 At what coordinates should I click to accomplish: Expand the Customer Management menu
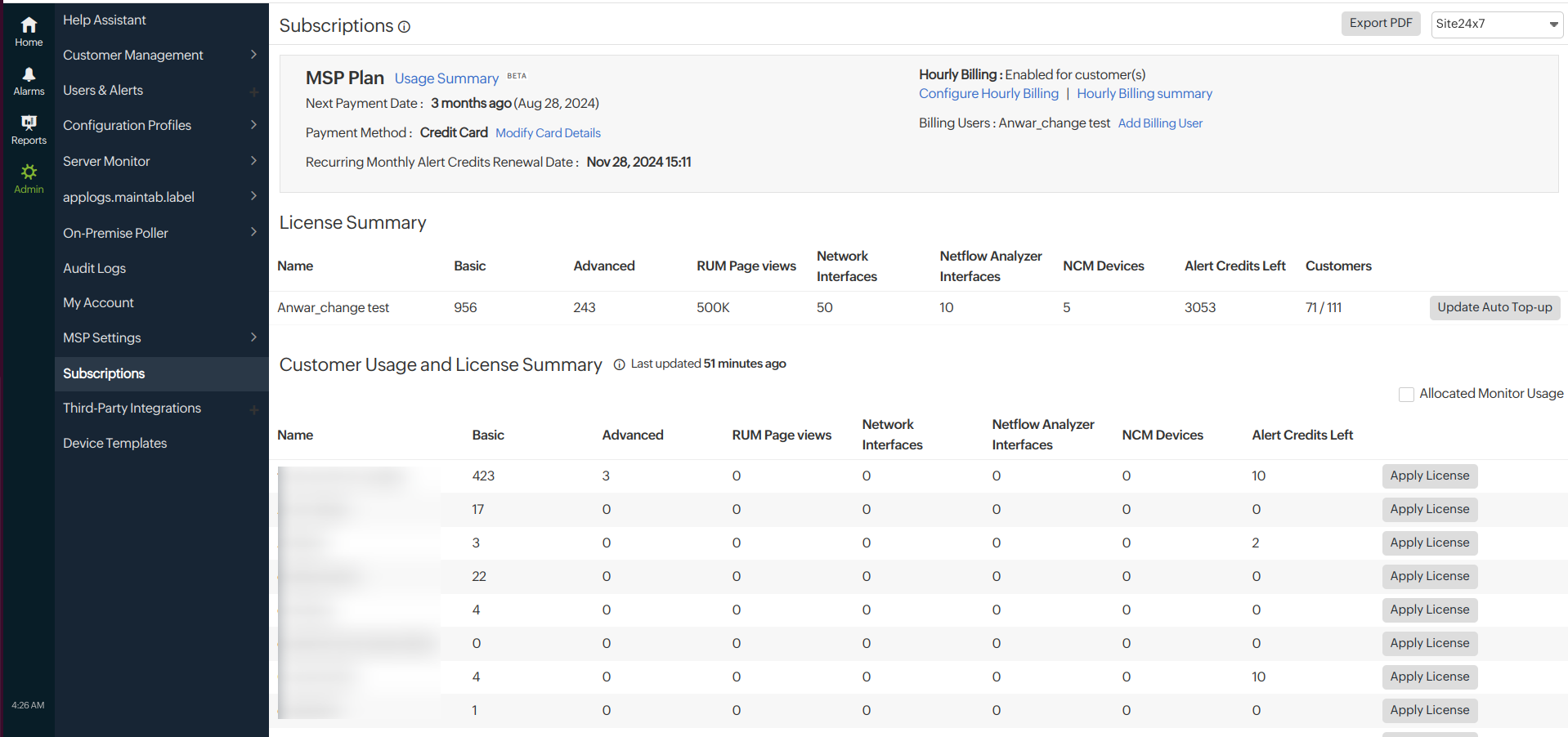[x=159, y=55]
